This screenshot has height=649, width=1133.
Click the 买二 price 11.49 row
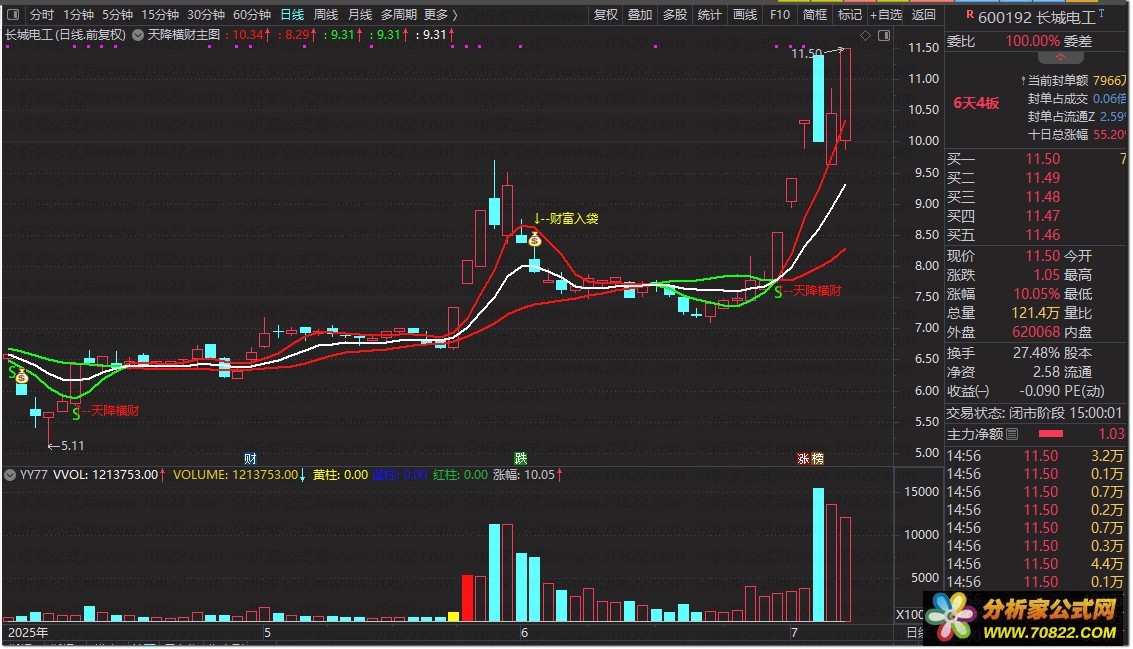click(1036, 178)
